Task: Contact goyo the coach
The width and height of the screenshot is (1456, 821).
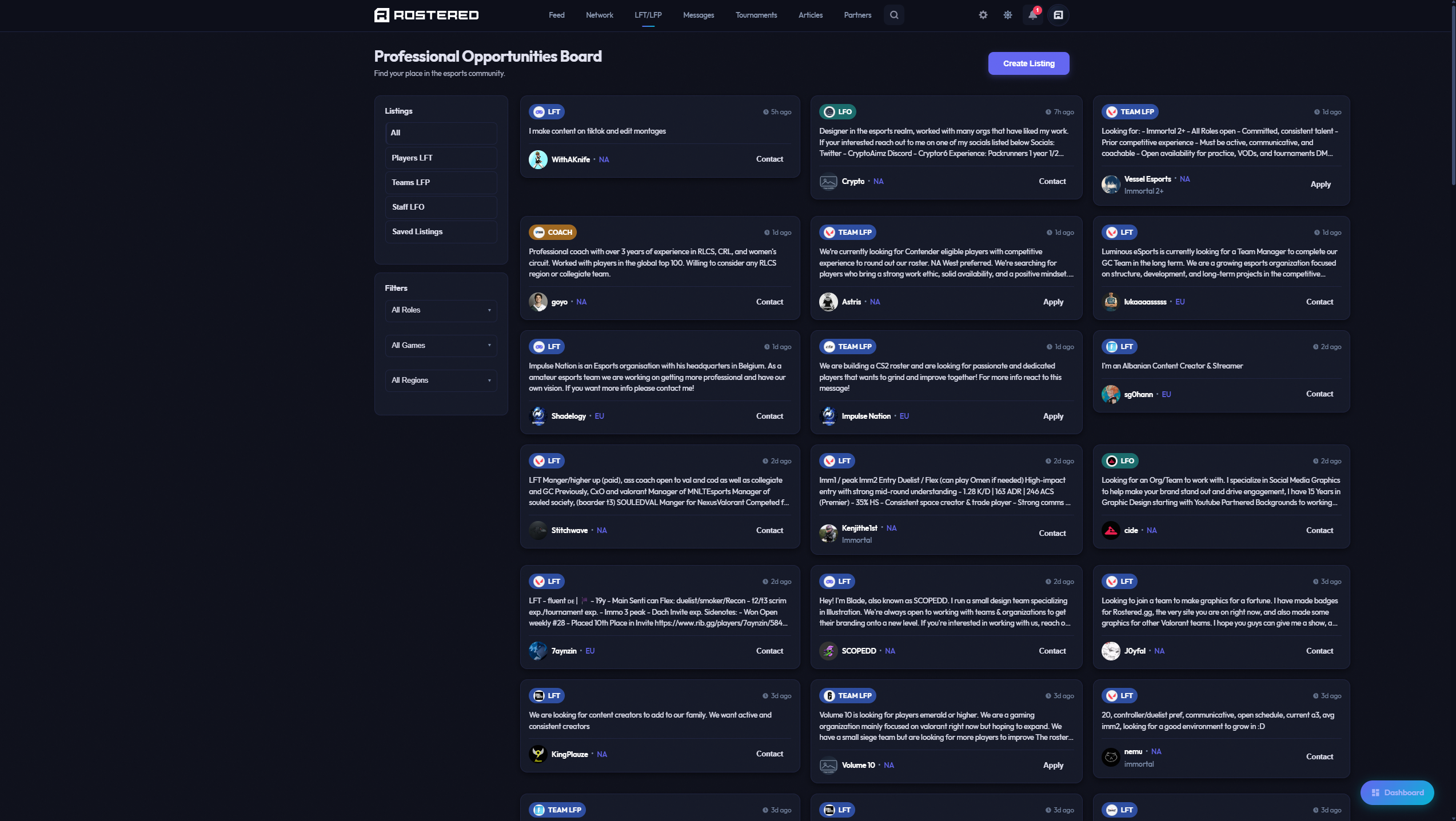Action: (x=769, y=302)
